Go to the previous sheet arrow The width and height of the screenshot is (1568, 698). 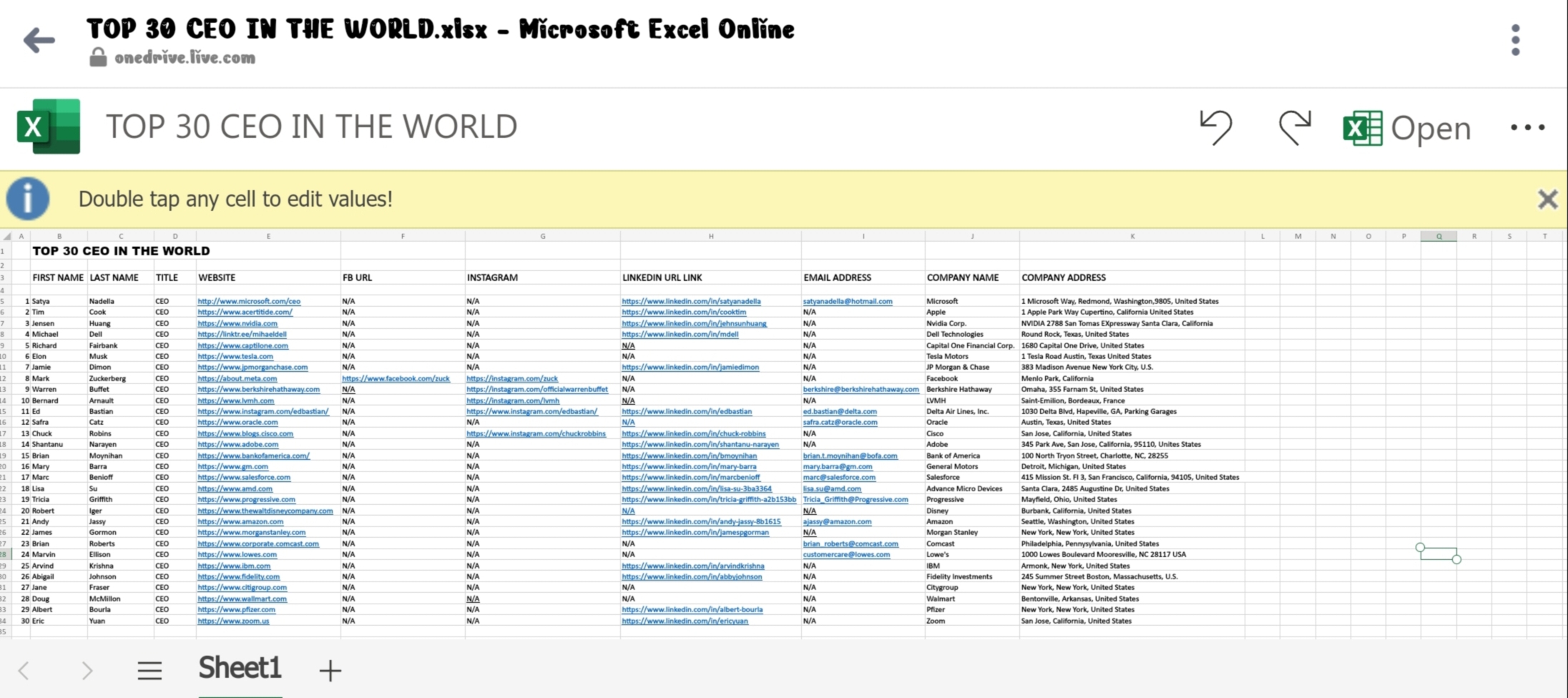(x=24, y=670)
